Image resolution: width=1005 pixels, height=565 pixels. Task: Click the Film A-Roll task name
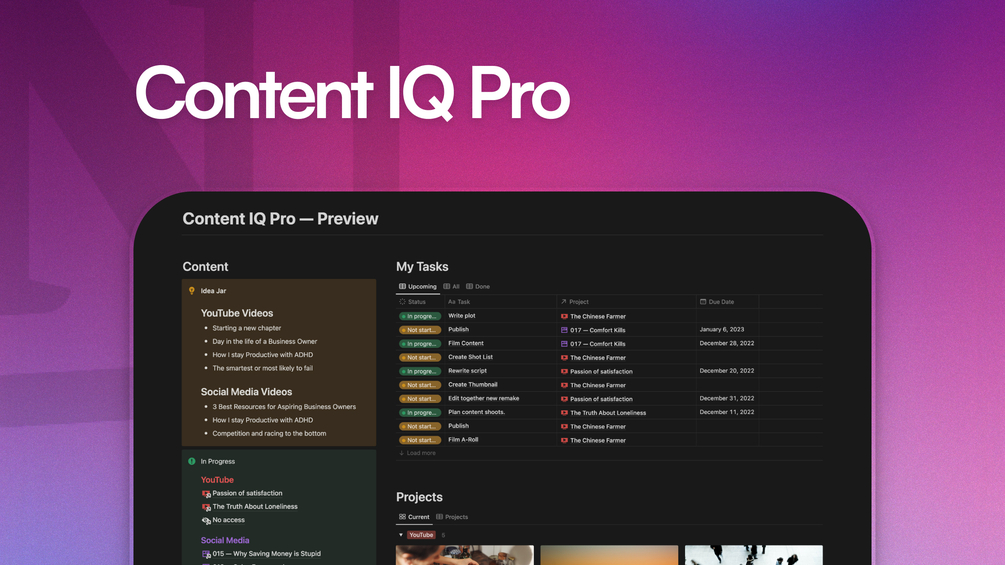[x=463, y=440]
